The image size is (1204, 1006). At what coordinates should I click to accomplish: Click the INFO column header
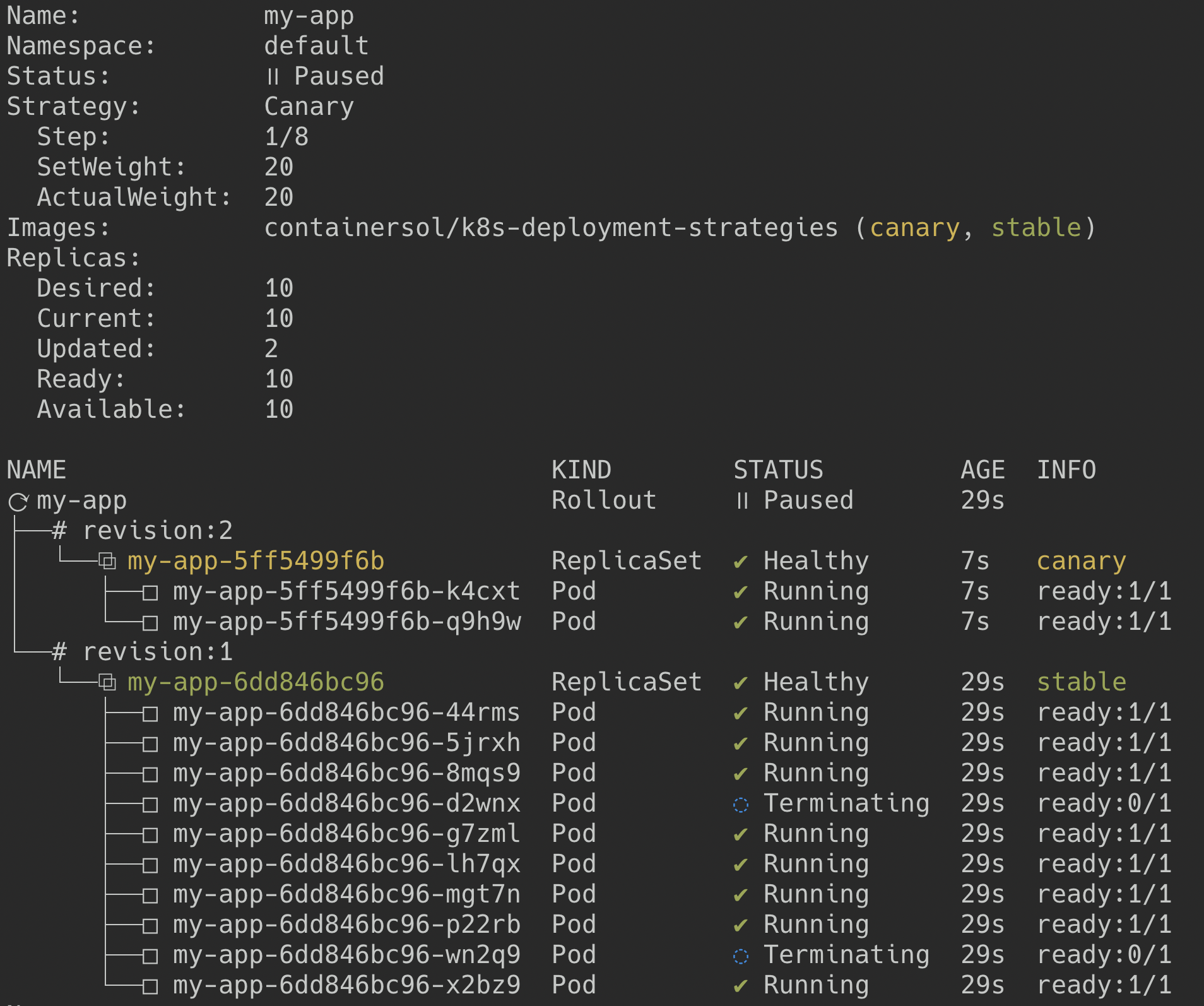point(1066,470)
